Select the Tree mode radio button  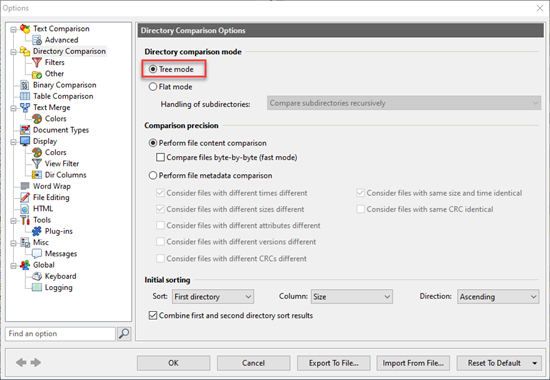[x=153, y=69]
